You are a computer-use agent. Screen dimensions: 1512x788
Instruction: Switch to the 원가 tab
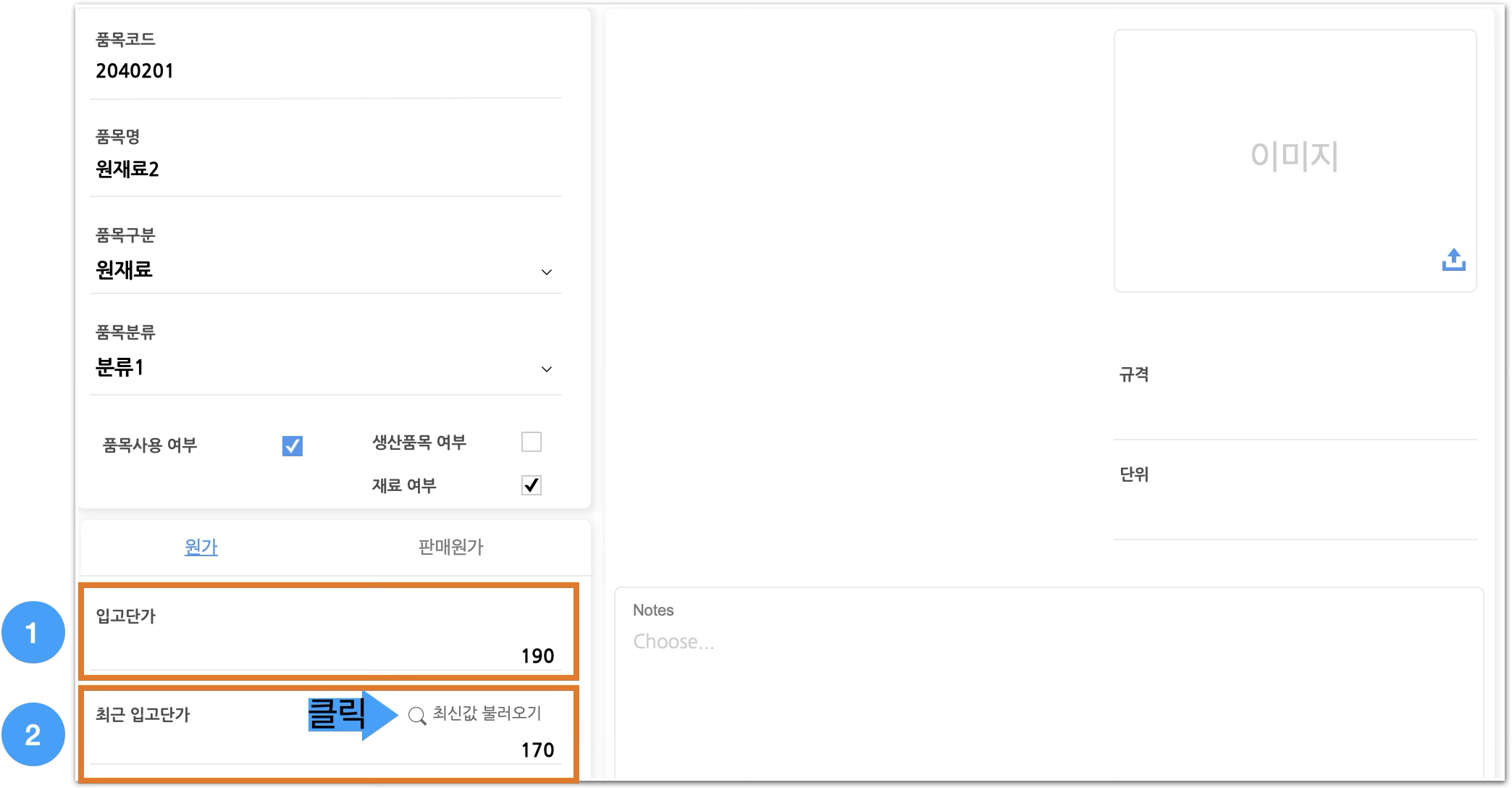(x=201, y=547)
